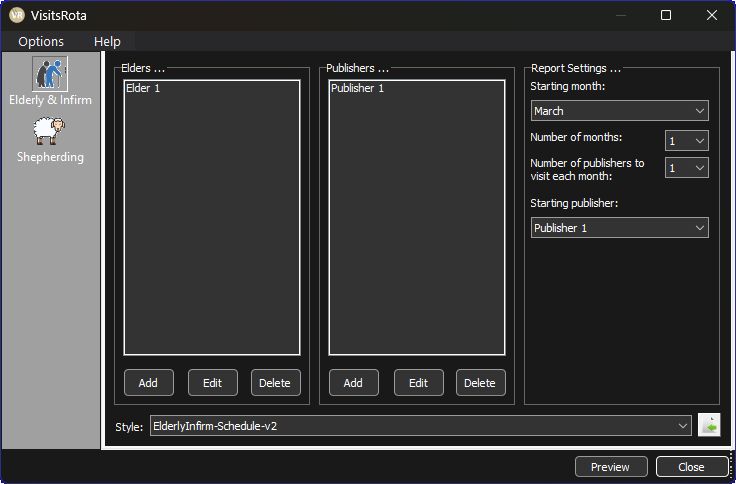
Task: Open the Options menu
Action: click(41, 41)
